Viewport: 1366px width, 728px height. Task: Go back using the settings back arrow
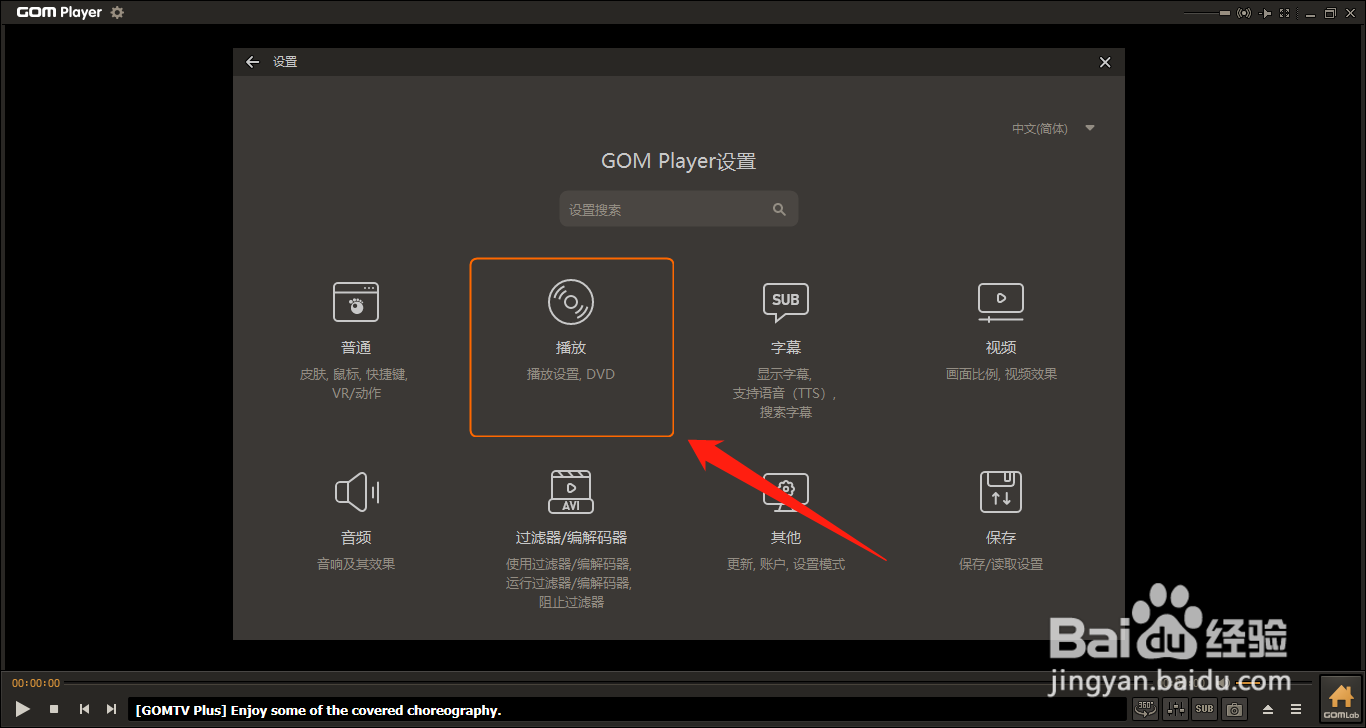tap(252, 62)
